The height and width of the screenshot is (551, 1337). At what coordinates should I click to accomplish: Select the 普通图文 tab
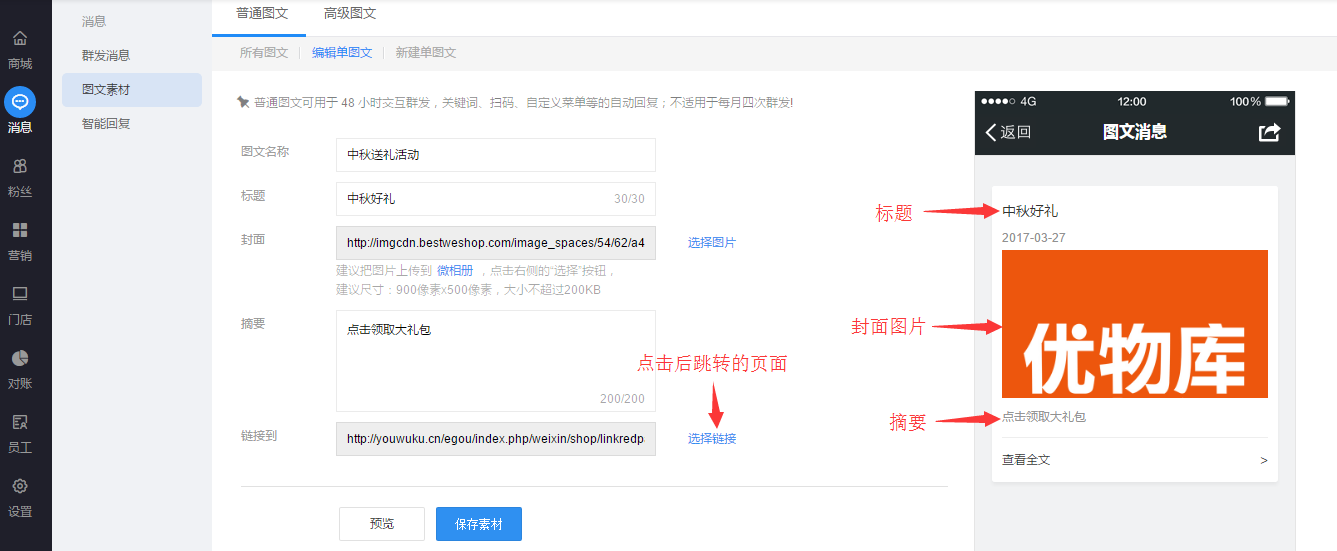[262, 13]
